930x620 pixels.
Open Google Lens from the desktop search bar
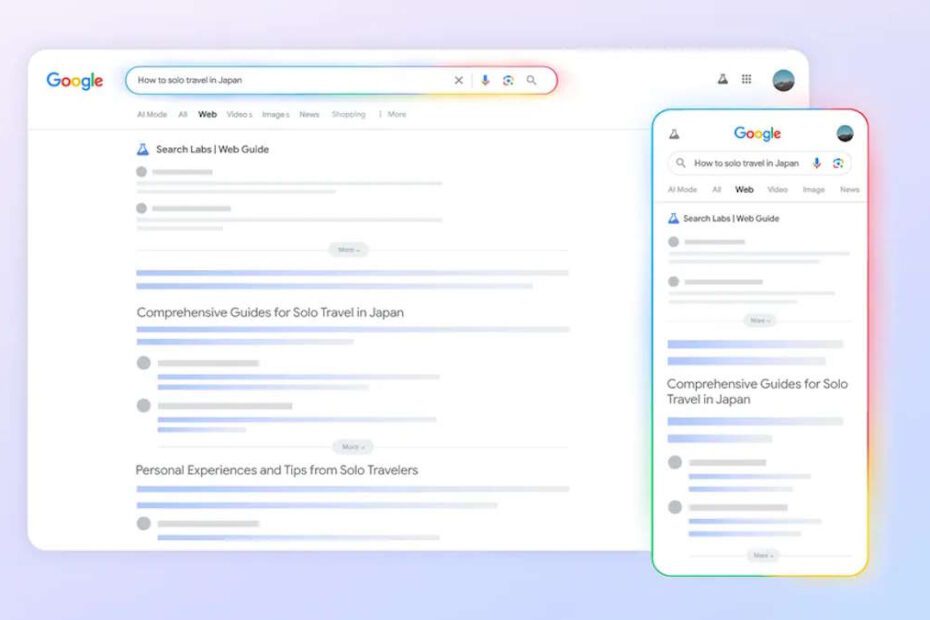tap(508, 80)
